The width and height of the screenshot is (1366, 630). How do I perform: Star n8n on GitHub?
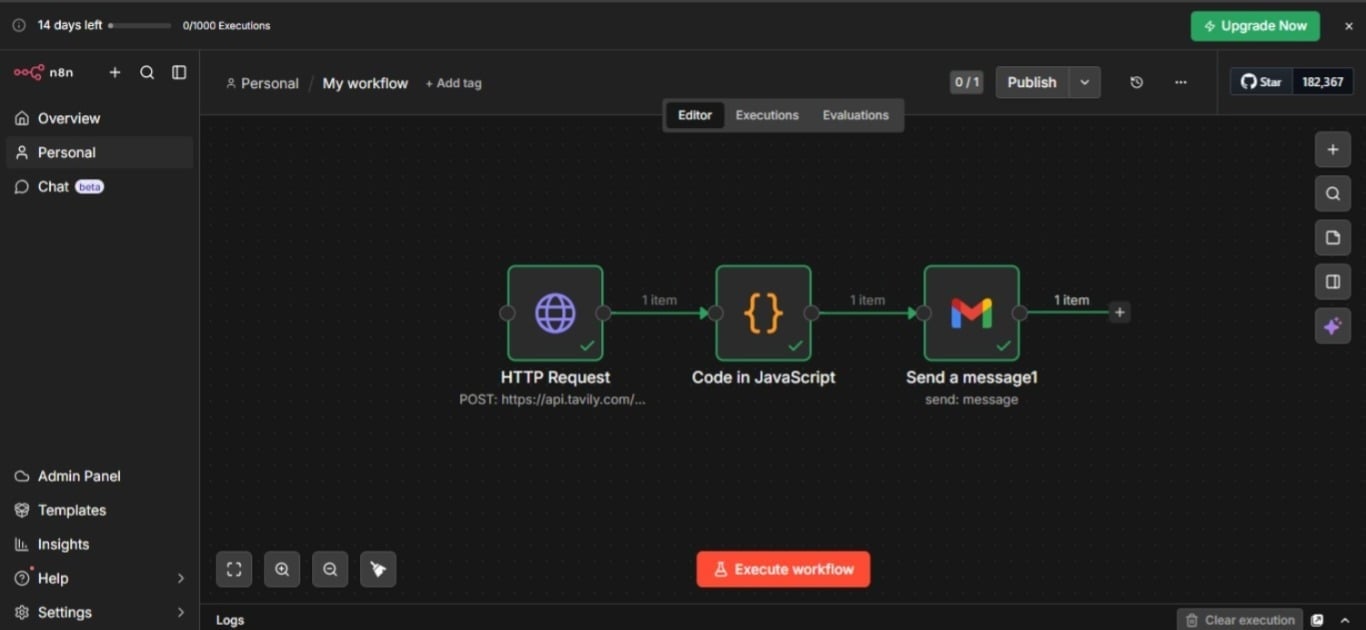click(x=1261, y=82)
